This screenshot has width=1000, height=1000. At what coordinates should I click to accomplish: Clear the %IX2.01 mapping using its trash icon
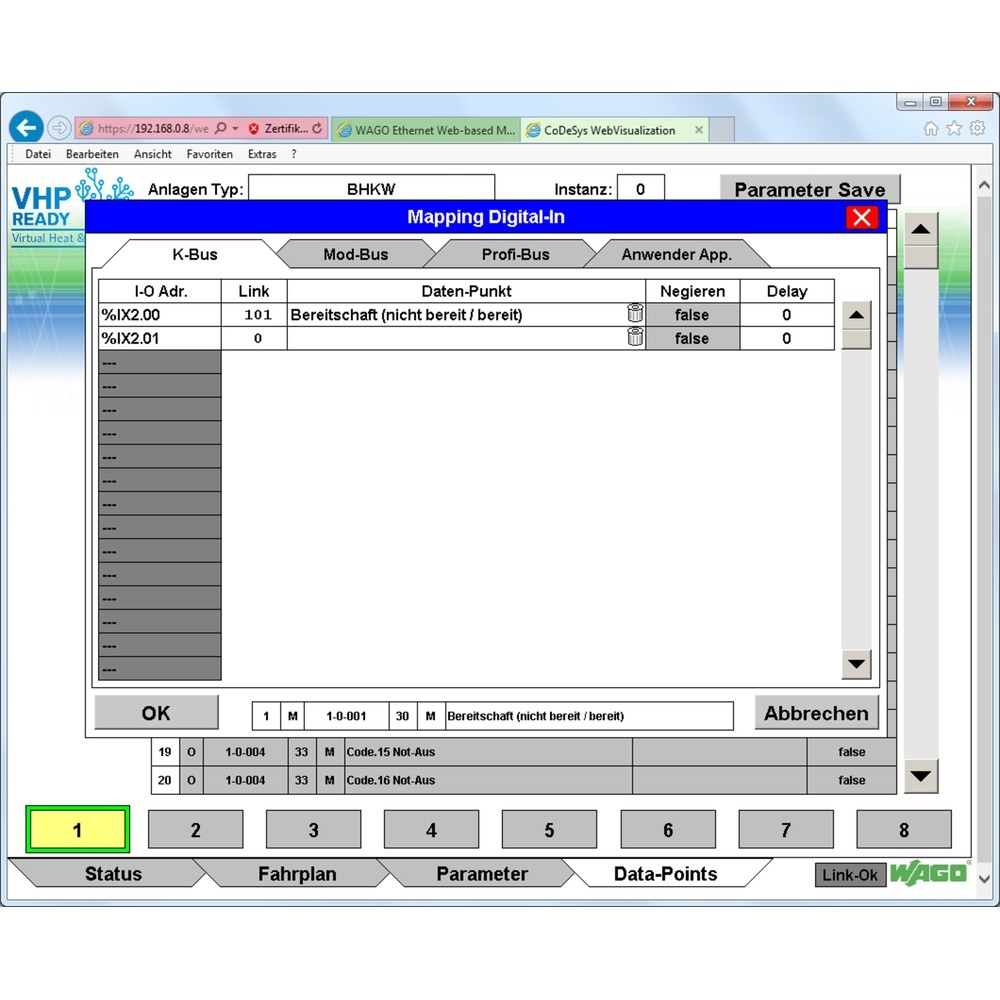pos(635,337)
